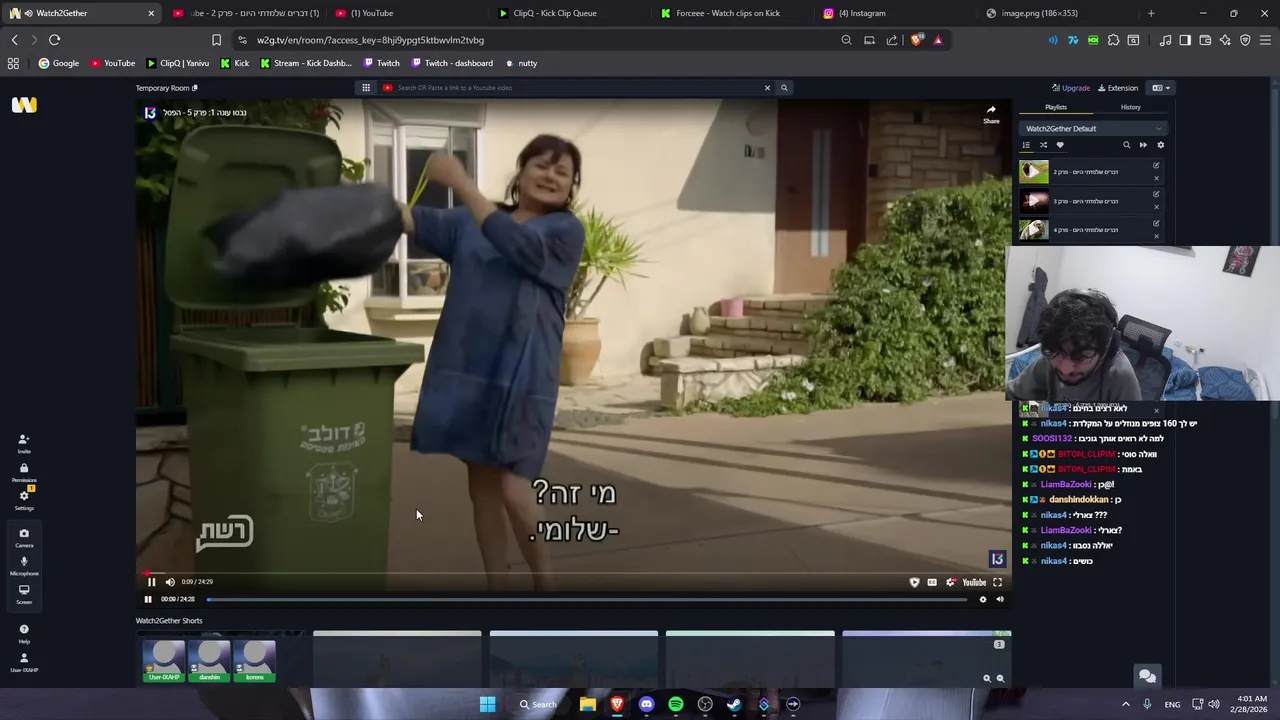Edit the episode 2 playlist item
Screen dimensions: 1280x720
(x=1156, y=165)
